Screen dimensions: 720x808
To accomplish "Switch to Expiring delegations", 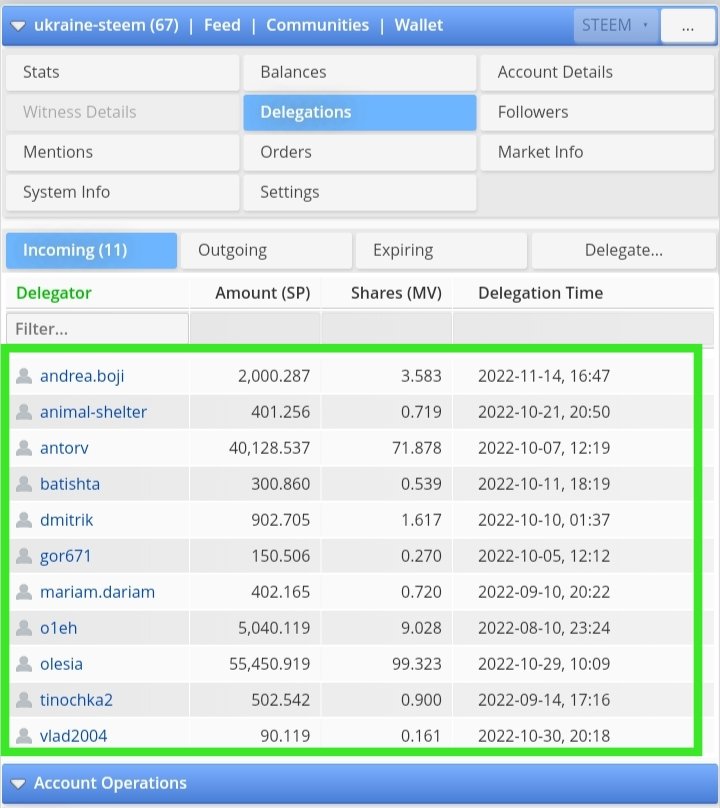I will pyautogui.click(x=441, y=250).
